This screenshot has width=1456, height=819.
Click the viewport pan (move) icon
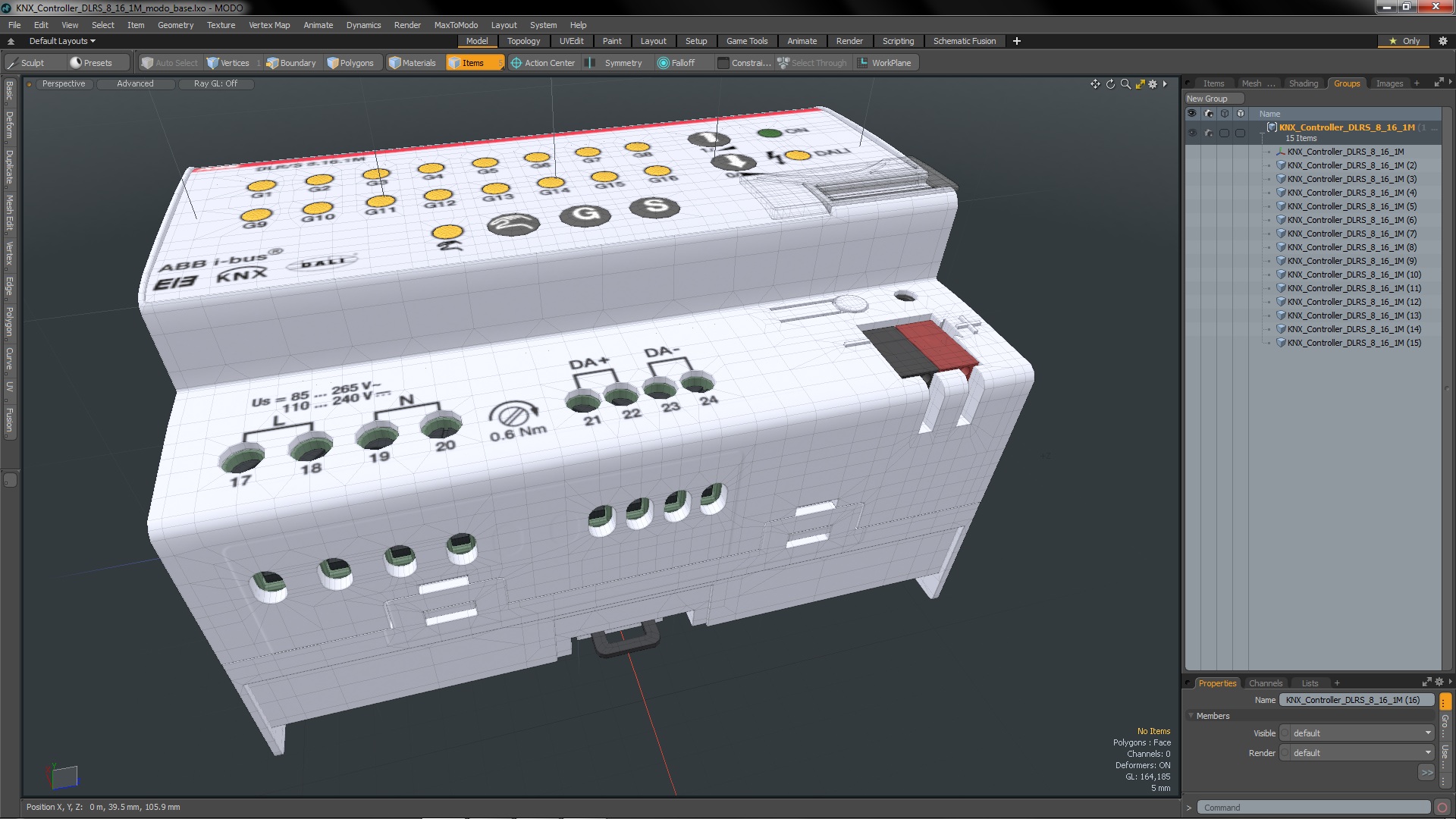tap(1095, 84)
